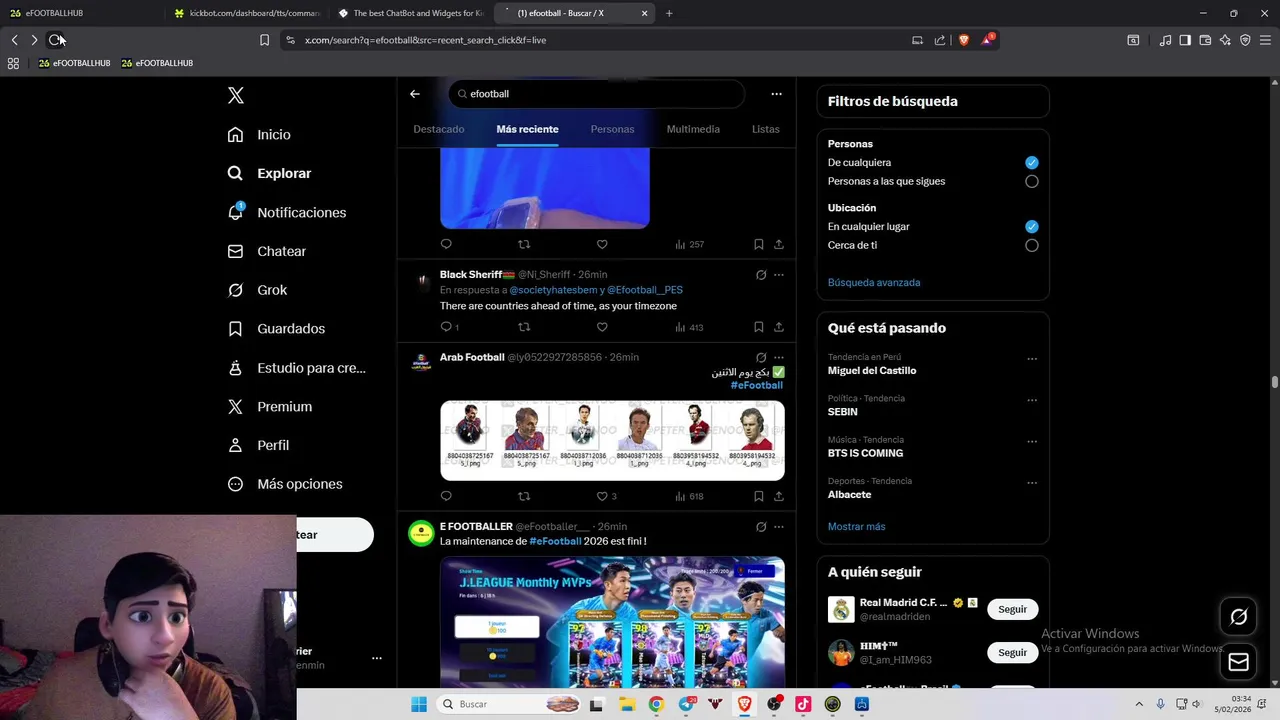The width and height of the screenshot is (1280, 720).
Task: Bookmark the Arab Football post
Action: tap(758, 496)
